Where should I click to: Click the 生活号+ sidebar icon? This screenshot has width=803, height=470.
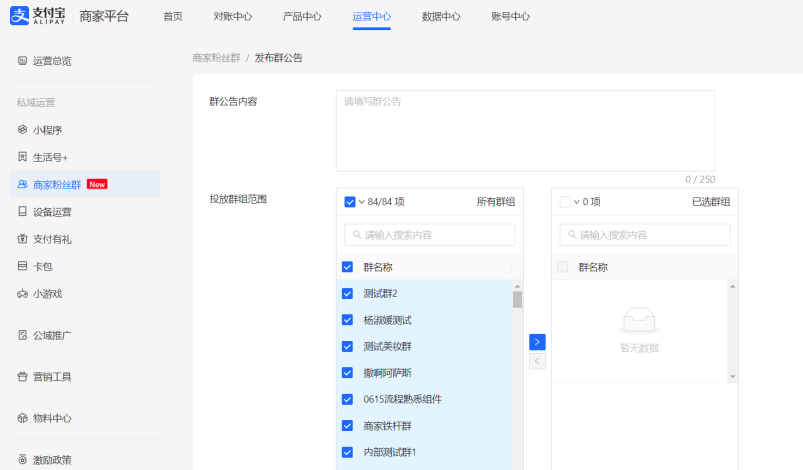[22, 157]
